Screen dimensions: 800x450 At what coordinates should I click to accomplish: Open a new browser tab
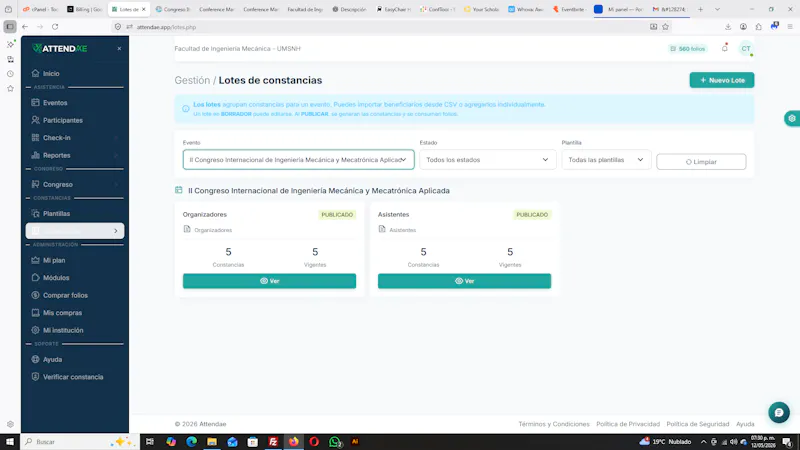[701, 9]
